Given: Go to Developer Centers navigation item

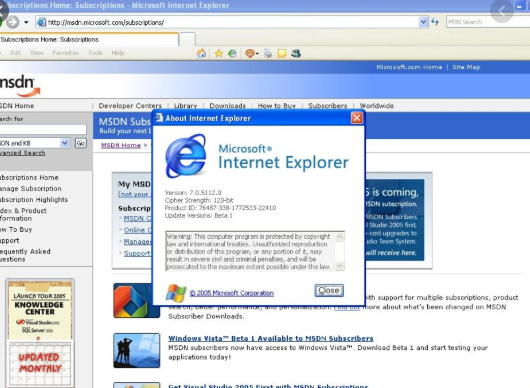Looking at the screenshot, I should pyautogui.click(x=130, y=106).
